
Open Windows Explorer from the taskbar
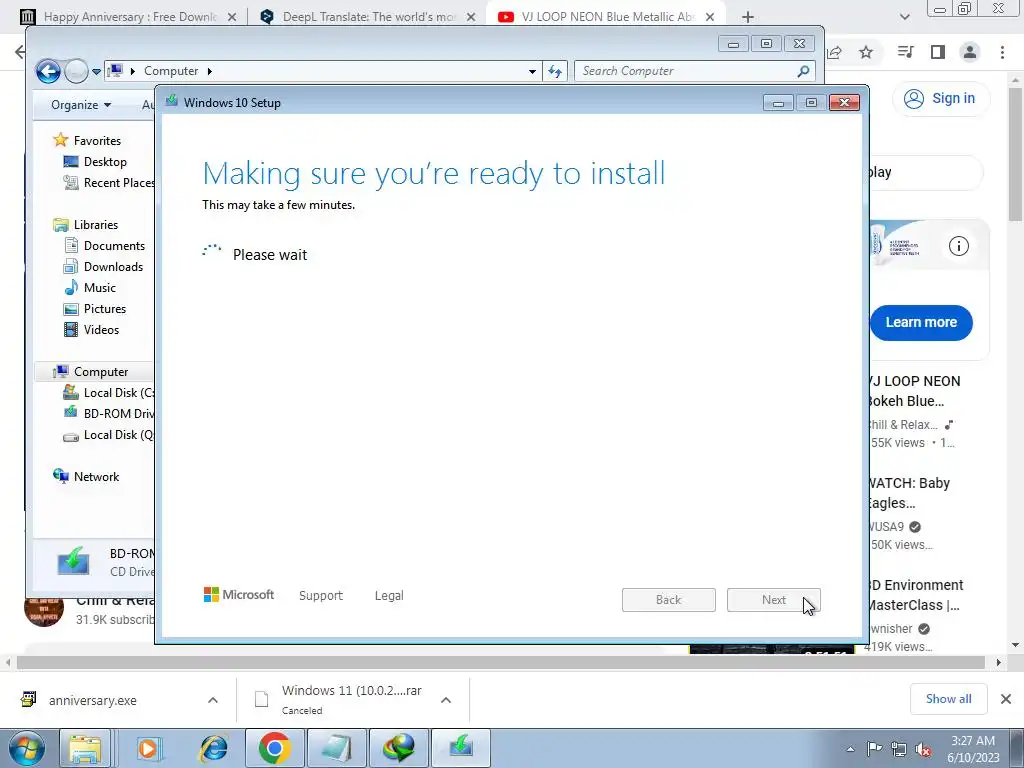(x=85, y=748)
